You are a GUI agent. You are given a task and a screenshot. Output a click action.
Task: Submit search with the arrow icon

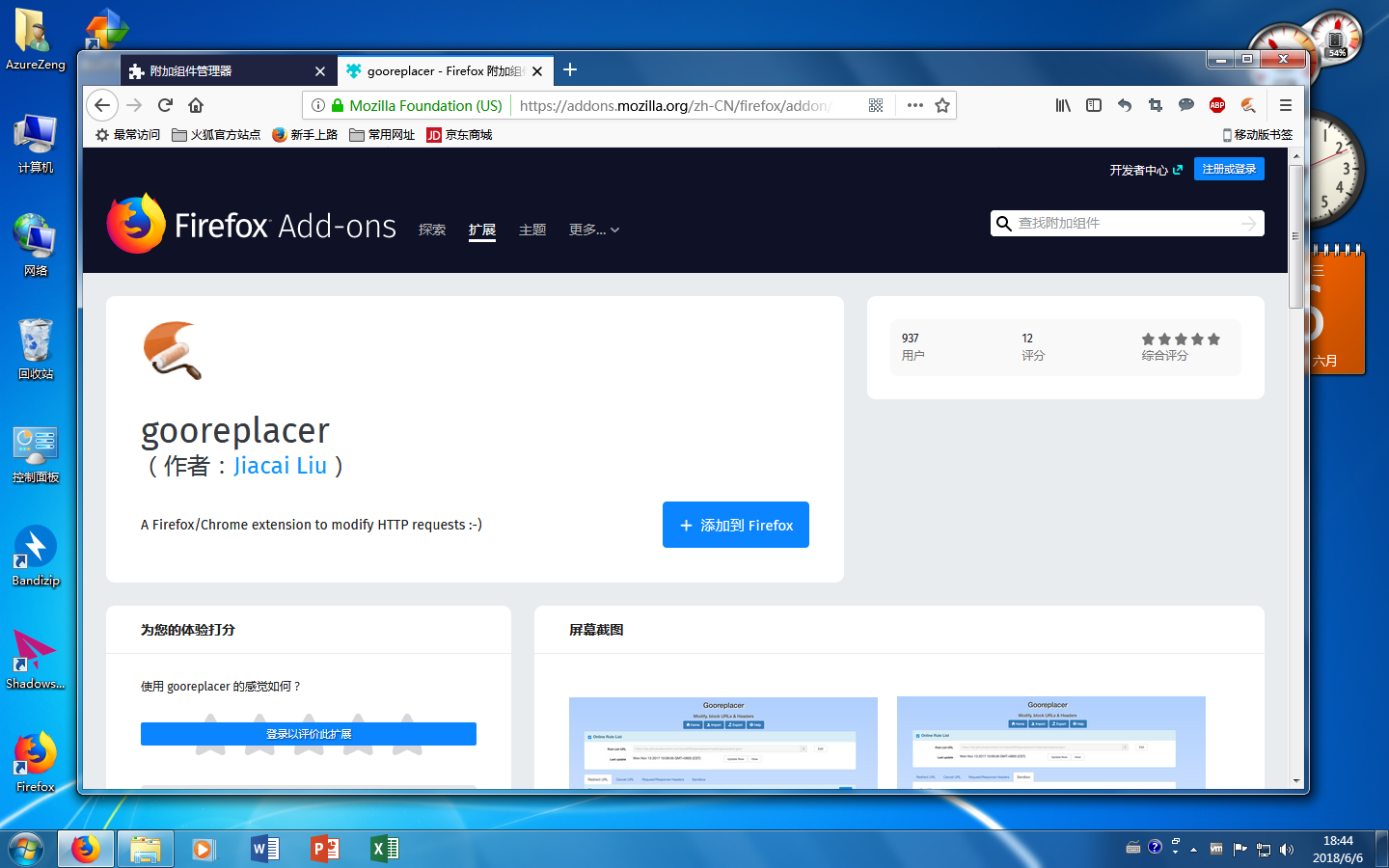1249,223
